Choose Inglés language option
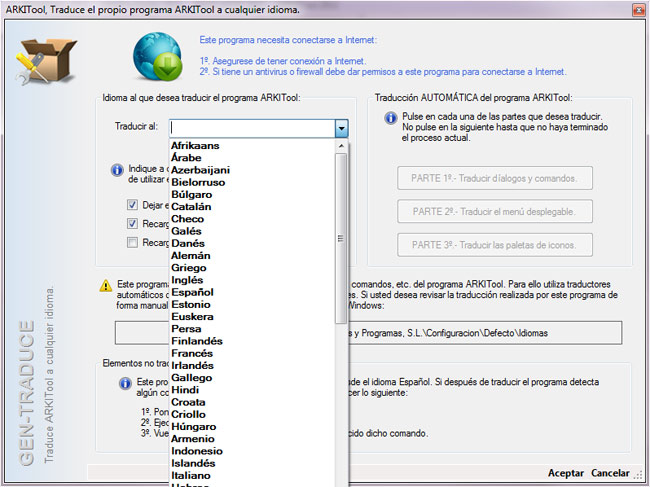Viewport: 650px width, 487px height. click(252, 280)
